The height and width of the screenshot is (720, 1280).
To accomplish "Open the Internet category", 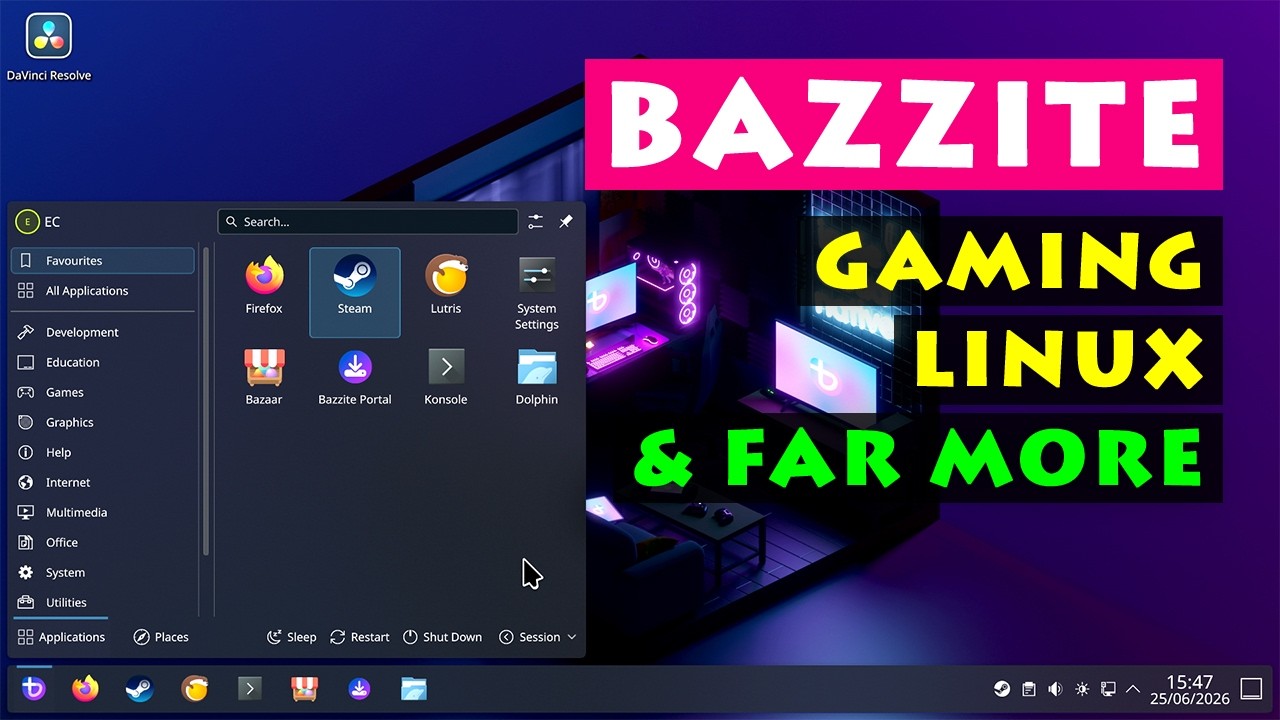I will [103, 482].
